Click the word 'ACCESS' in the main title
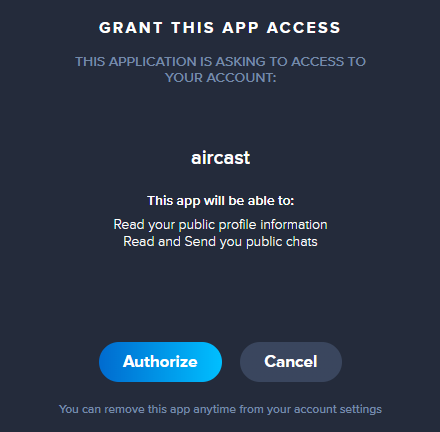Viewport: 440px width, 432px height. [x=304, y=28]
